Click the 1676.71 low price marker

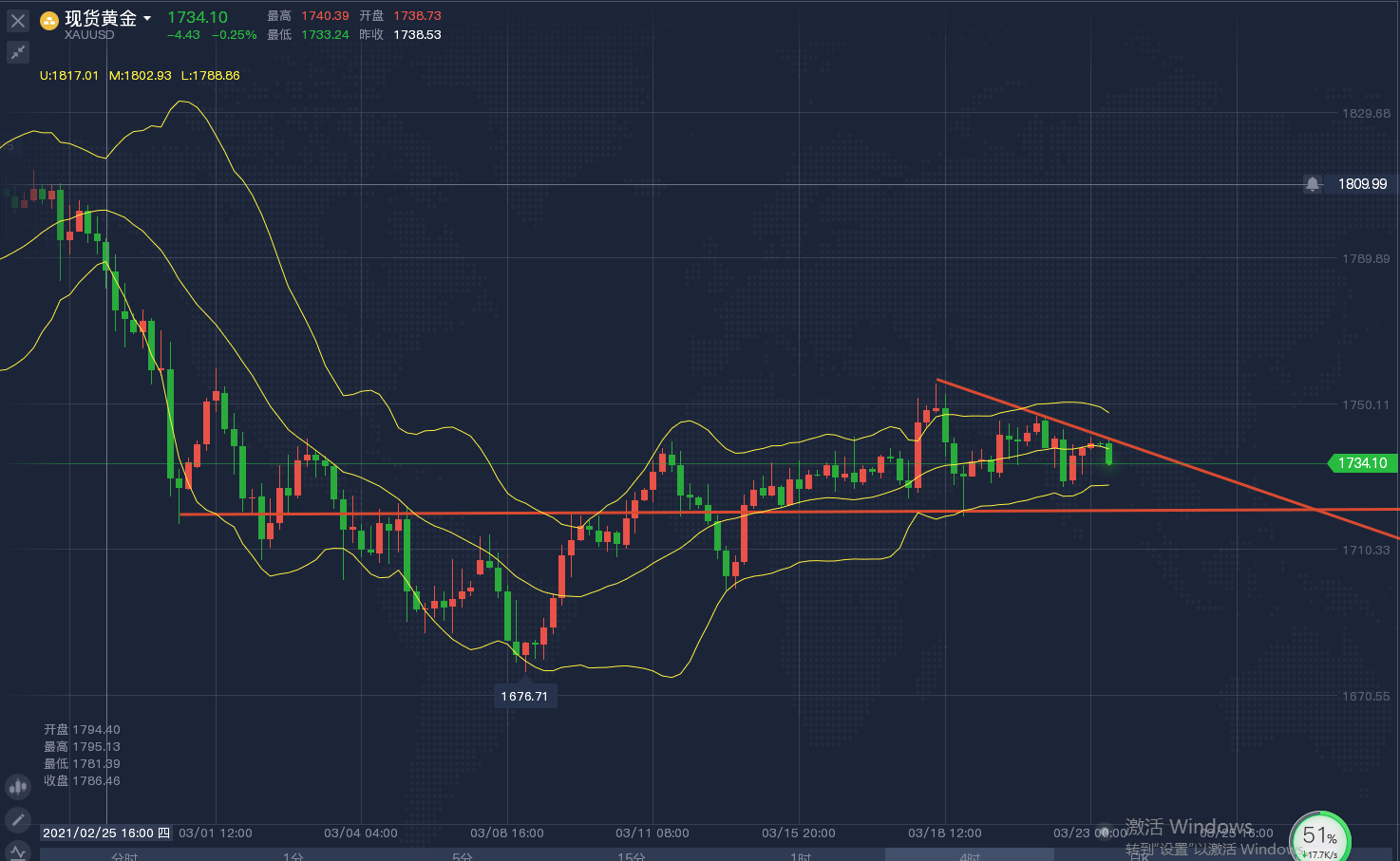coord(524,696)
